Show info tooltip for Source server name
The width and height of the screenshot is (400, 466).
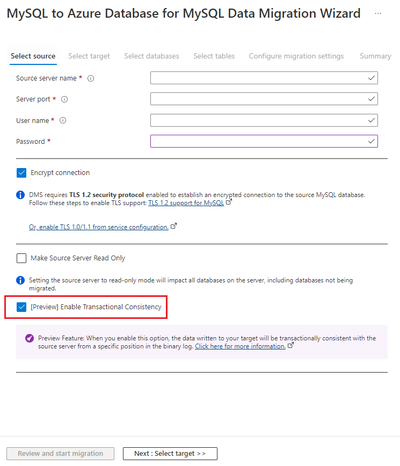91,78
